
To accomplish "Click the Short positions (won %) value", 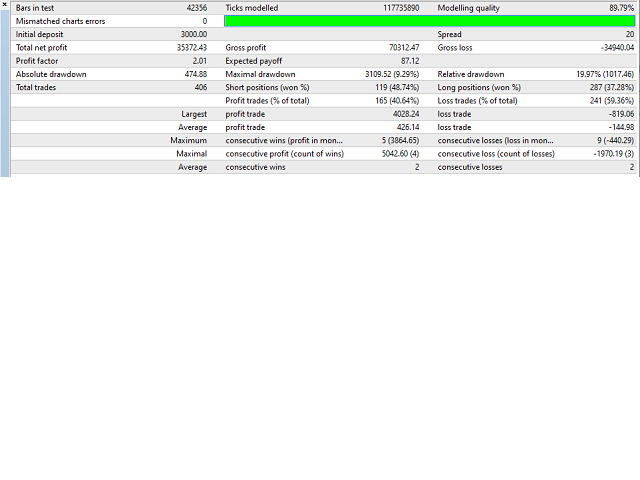I will [x=392, y=87].
